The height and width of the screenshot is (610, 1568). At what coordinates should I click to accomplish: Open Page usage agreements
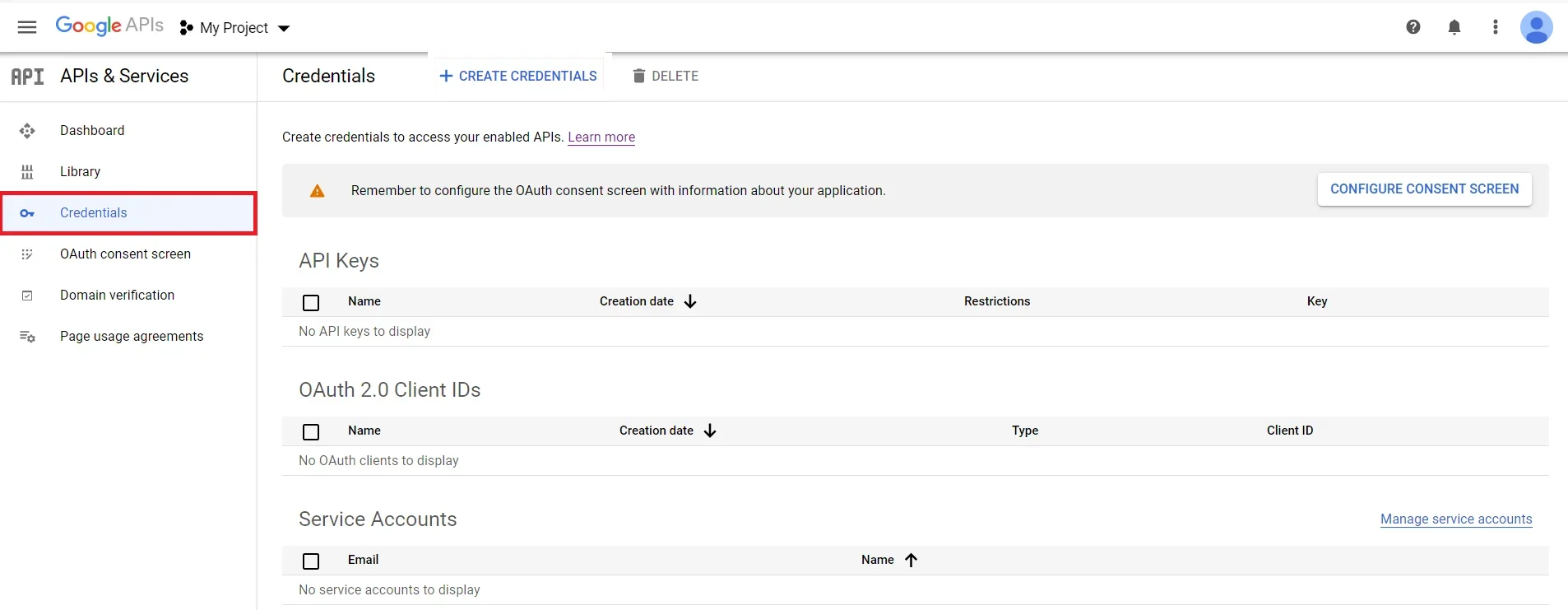[x=128, y=337]
